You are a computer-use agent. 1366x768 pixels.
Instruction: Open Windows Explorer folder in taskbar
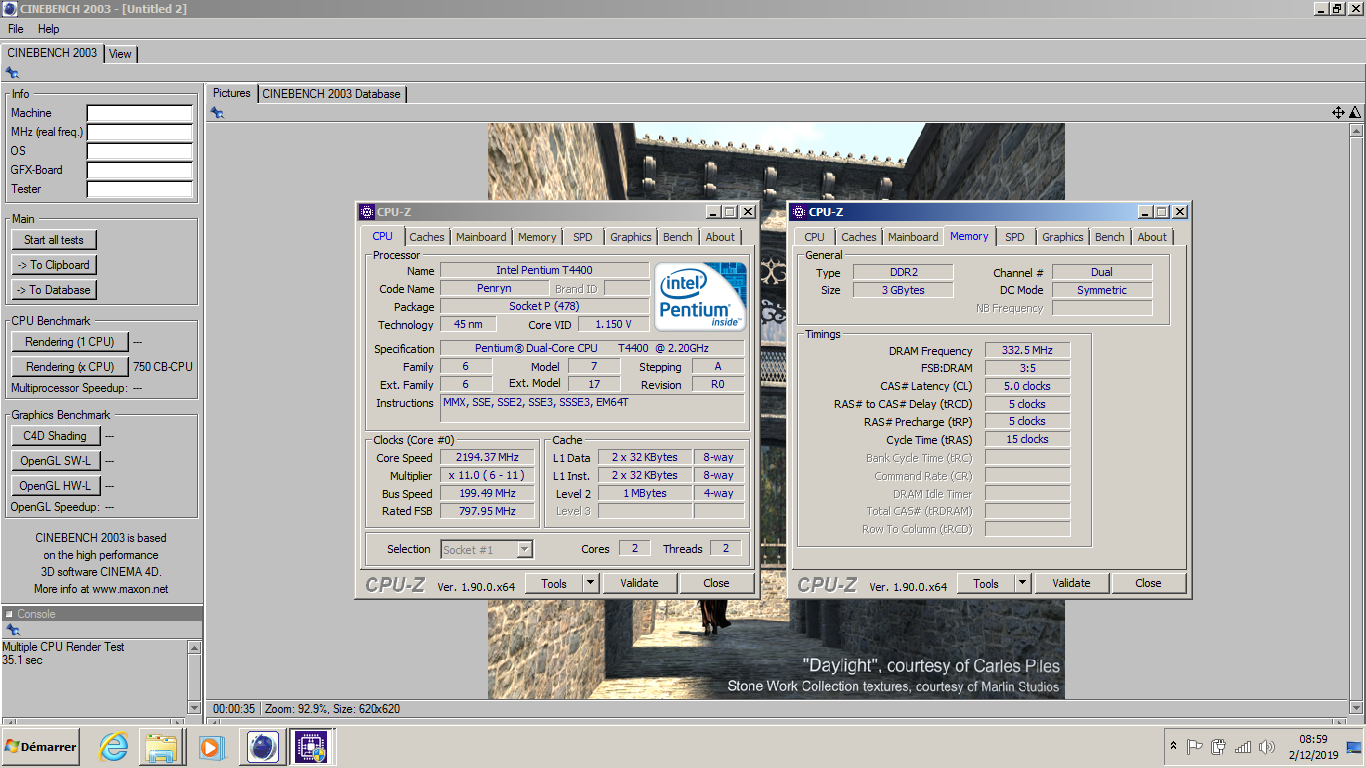tap(161, 747)
